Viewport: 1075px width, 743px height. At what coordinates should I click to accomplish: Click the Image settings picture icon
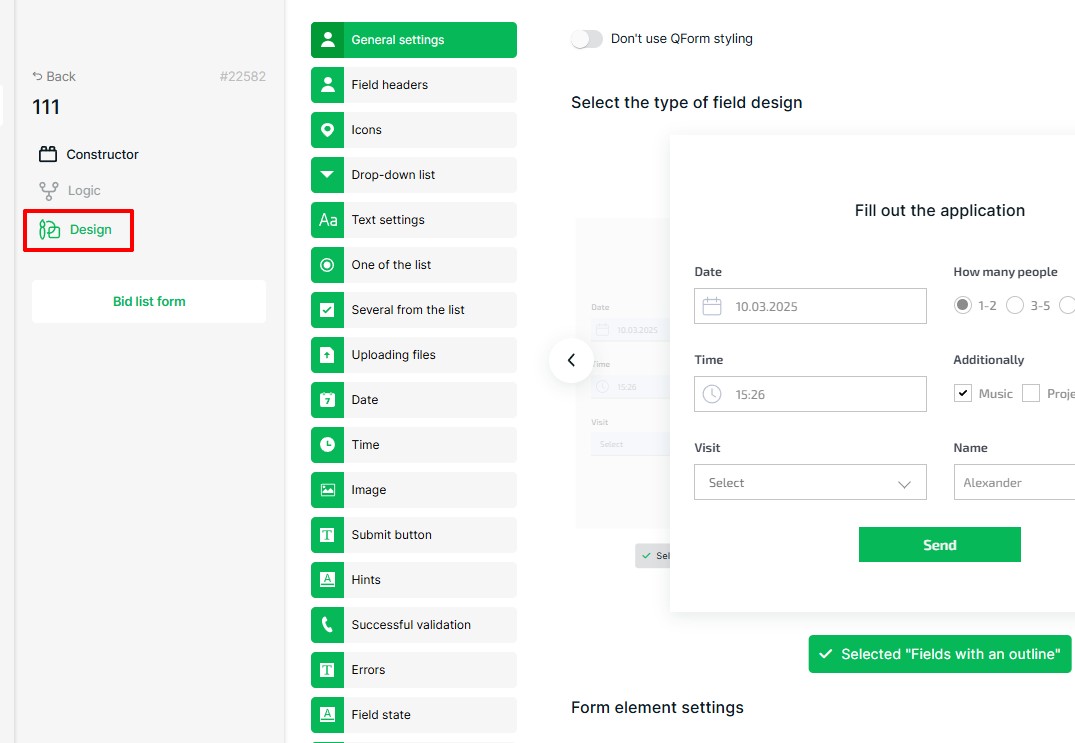[327, 490]
